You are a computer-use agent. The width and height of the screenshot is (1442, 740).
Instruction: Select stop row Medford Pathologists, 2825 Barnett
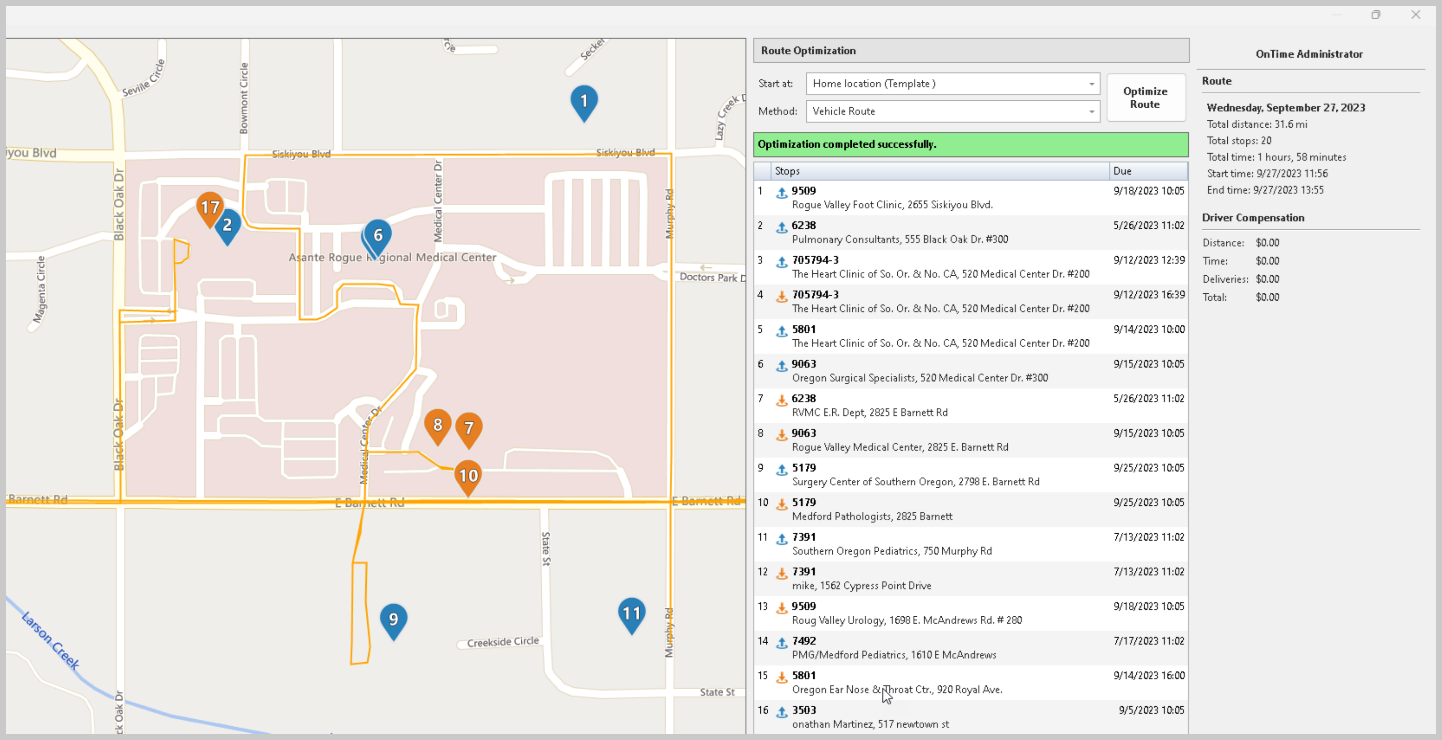coord(970,509)
